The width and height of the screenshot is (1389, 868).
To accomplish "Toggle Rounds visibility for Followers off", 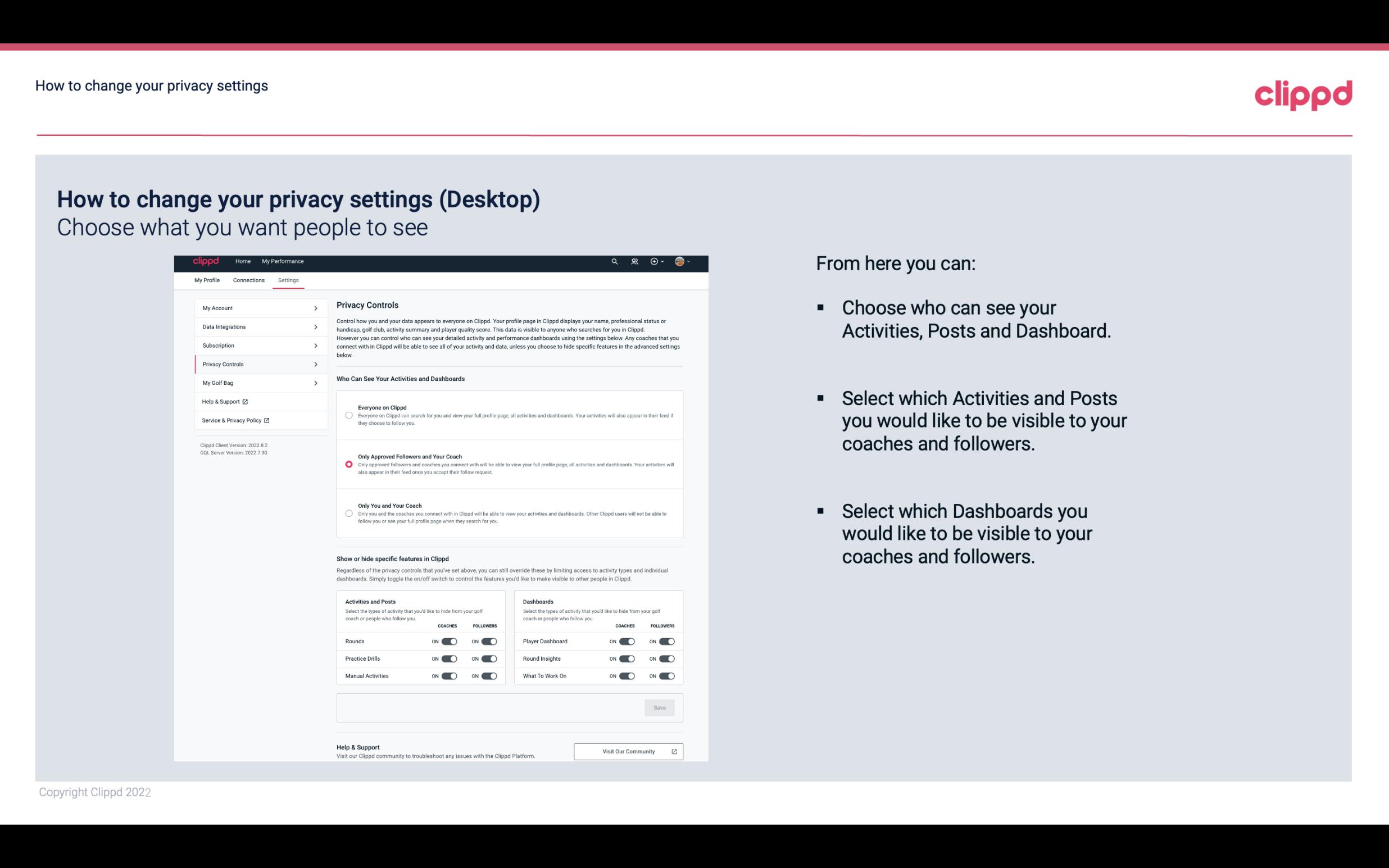I will pyautogui.click(x=489, y=641).
